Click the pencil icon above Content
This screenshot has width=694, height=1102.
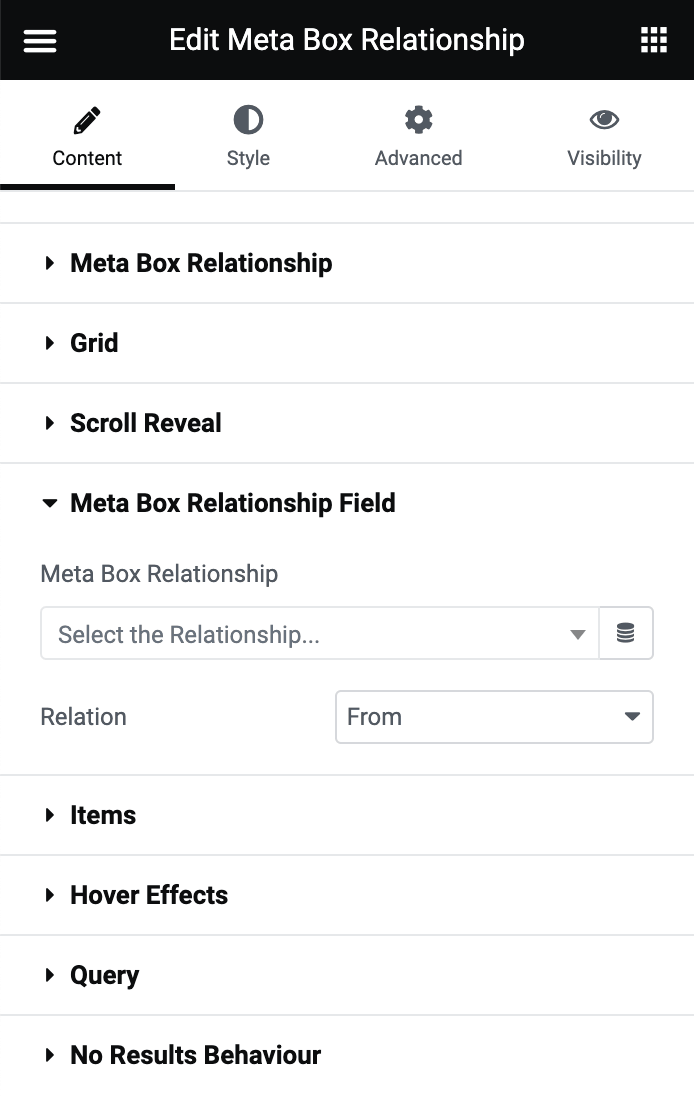[87, 118]
